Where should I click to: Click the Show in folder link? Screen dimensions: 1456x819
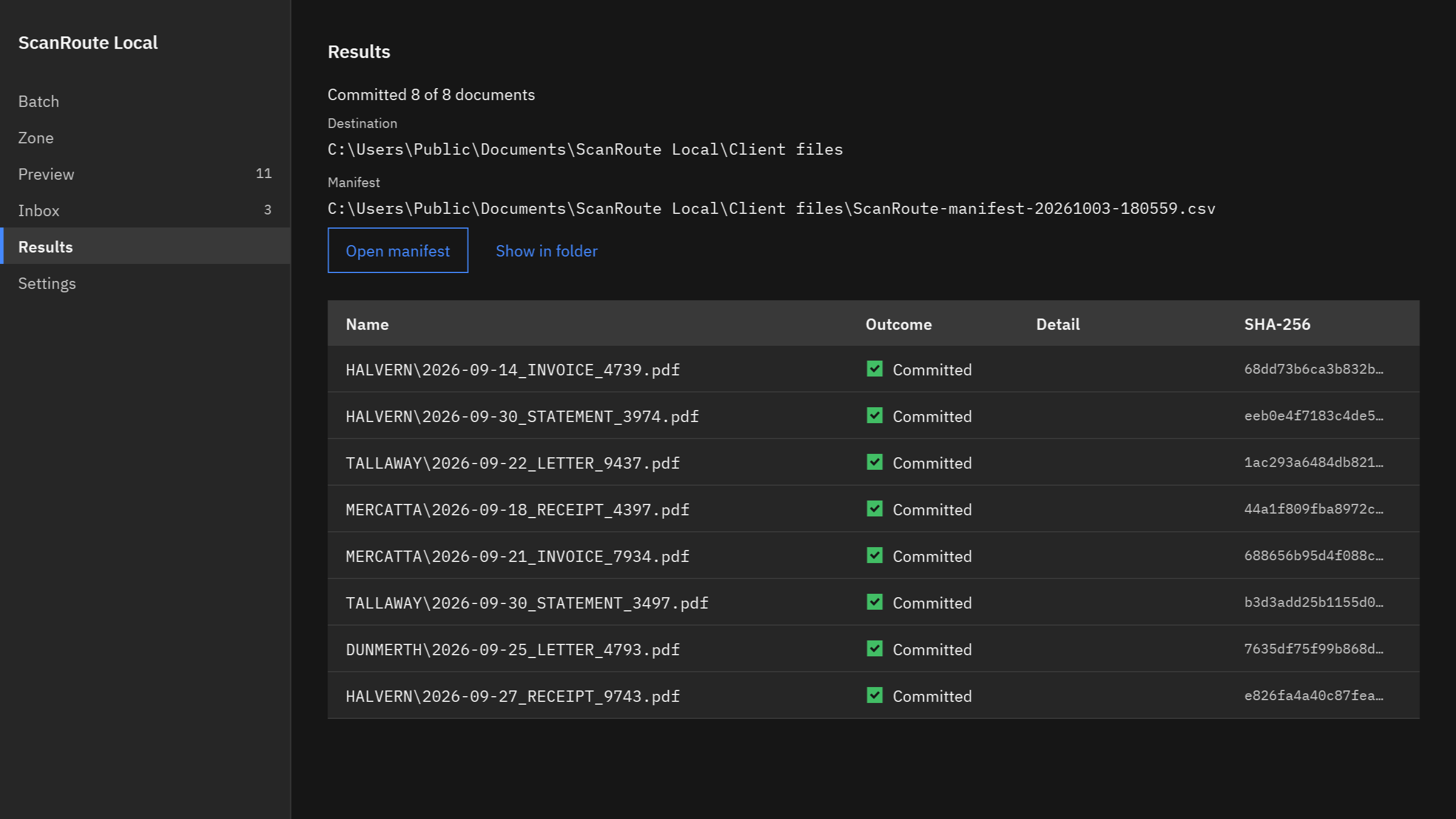coord(547,251)
